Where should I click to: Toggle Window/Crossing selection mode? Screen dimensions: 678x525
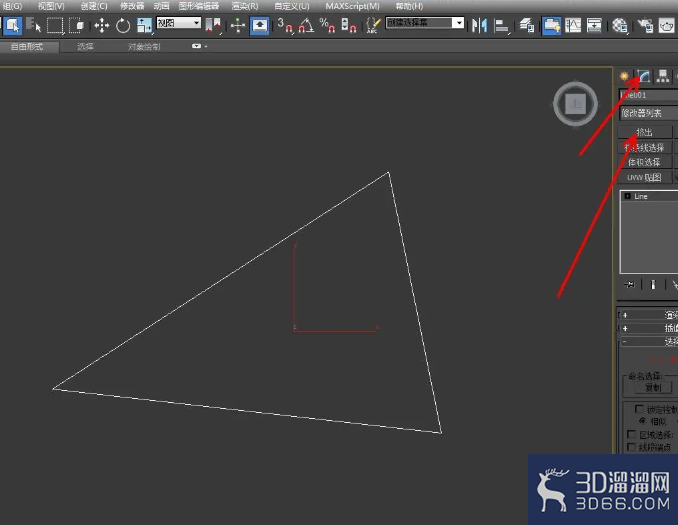[x=77, y=25]
